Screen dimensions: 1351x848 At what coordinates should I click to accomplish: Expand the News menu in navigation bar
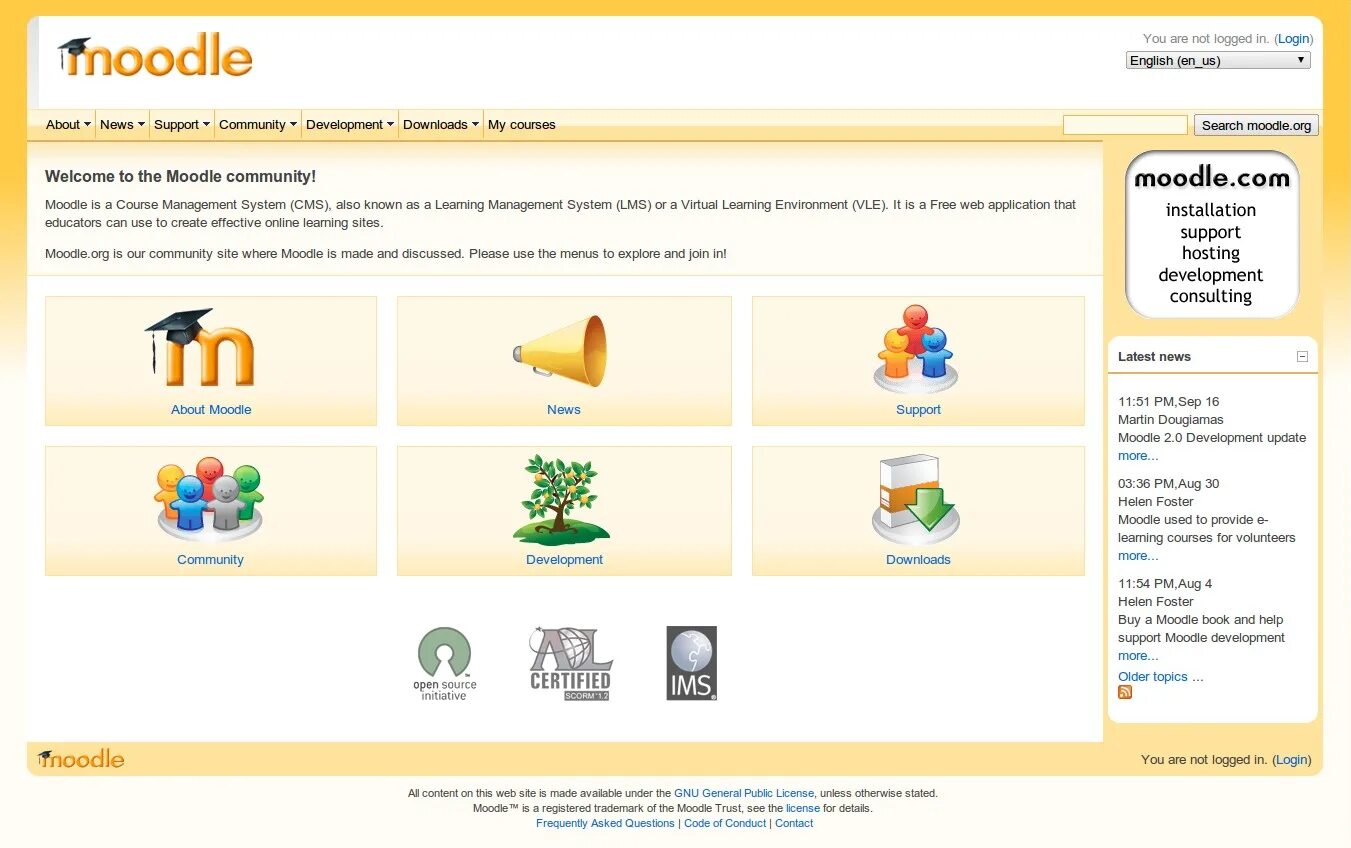pos(122,124)
